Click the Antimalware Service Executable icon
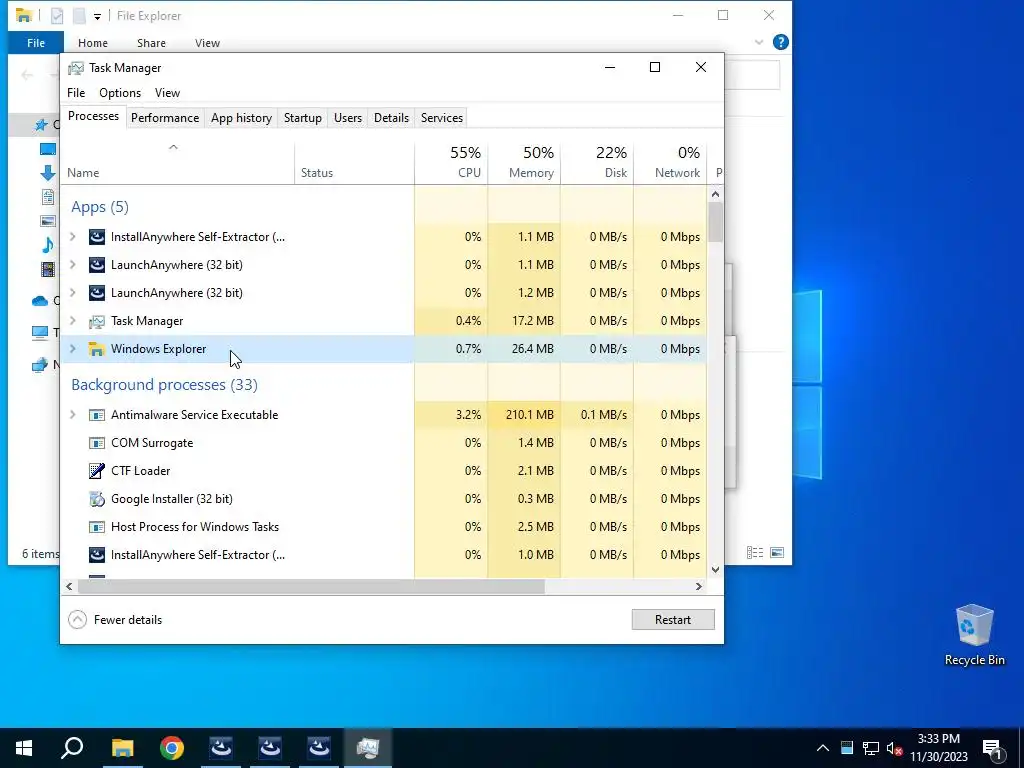The width and height of the screenshot is (1024, 768). point(97,415)
